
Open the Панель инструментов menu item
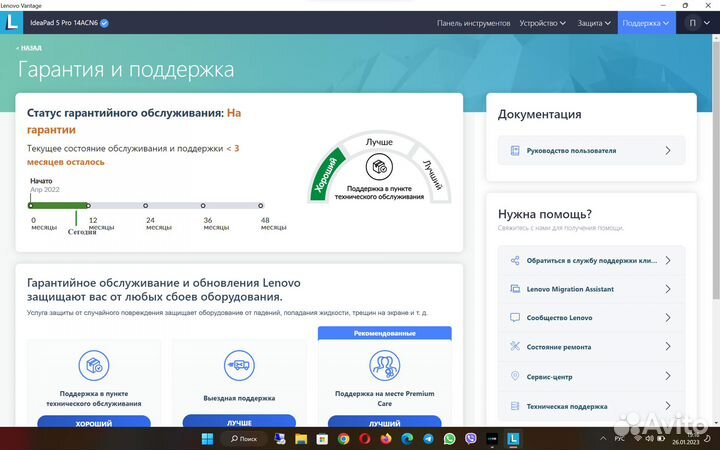pyautogui.click(x=473, y=23)
